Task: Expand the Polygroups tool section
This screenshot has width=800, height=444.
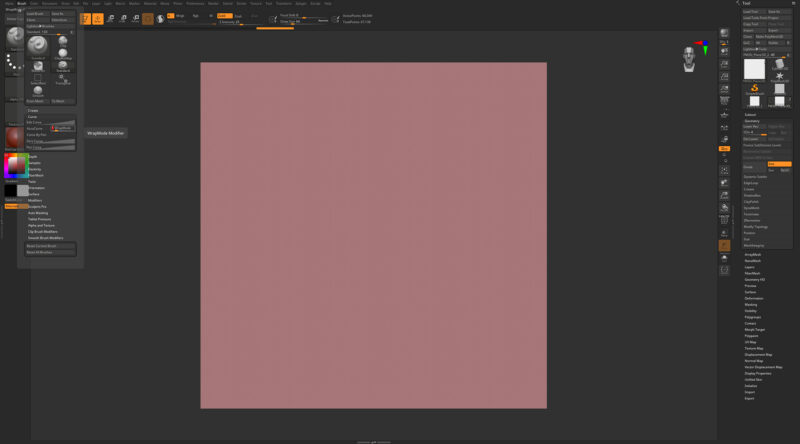Action: (753, 317)
